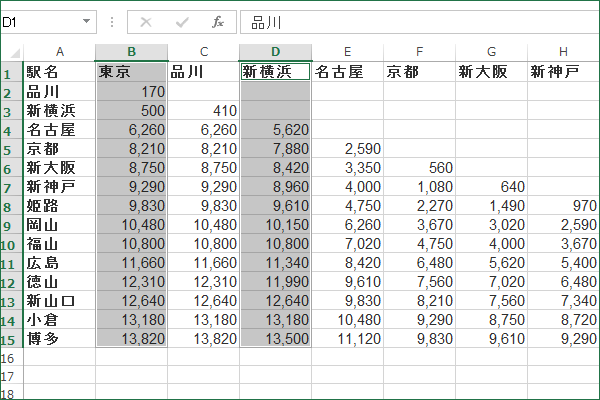Select column F header
Viewport: 600px width, 400px height.
[x=419, y=52]
